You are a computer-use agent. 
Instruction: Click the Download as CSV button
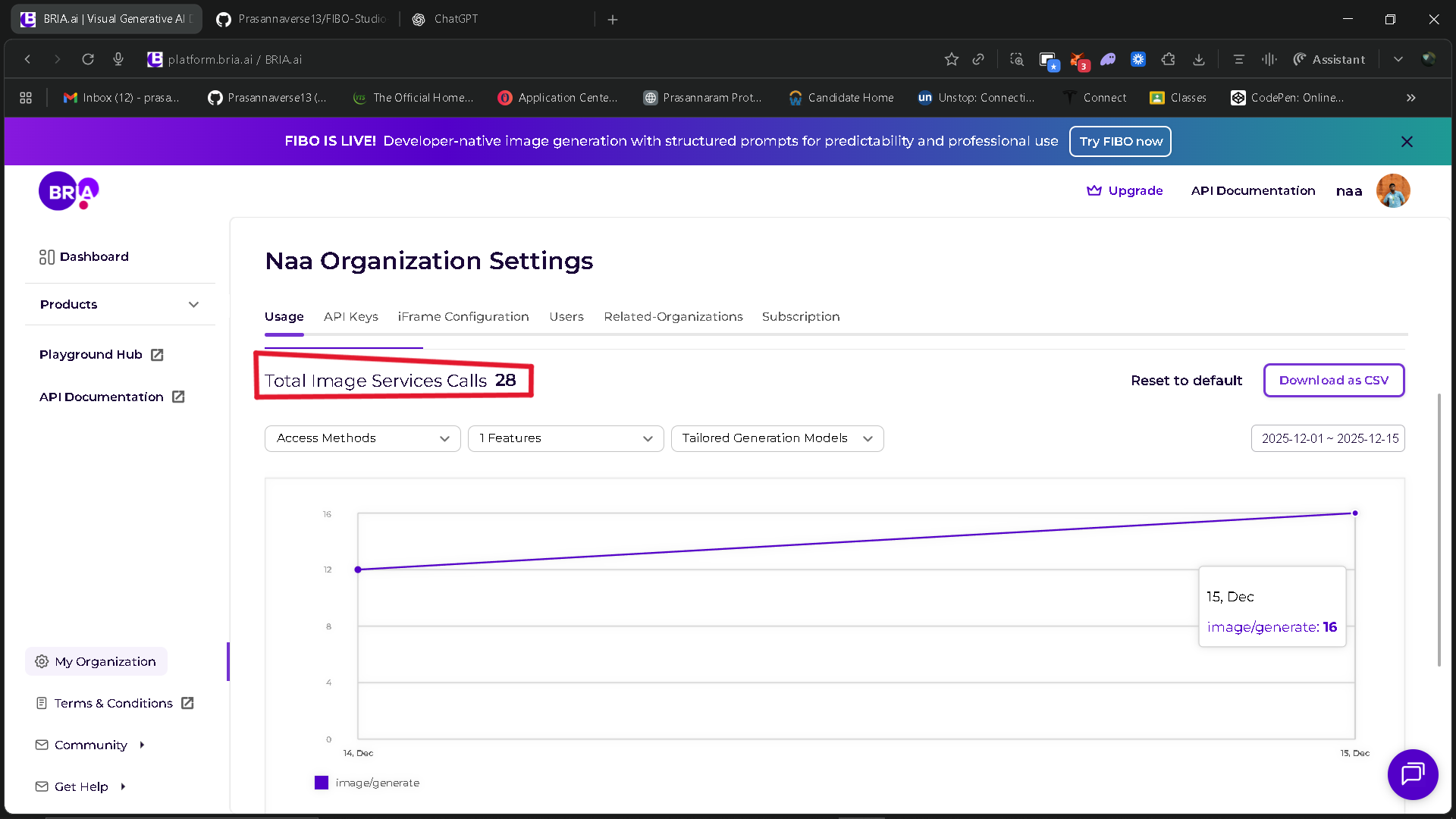tap(1333, 380)
